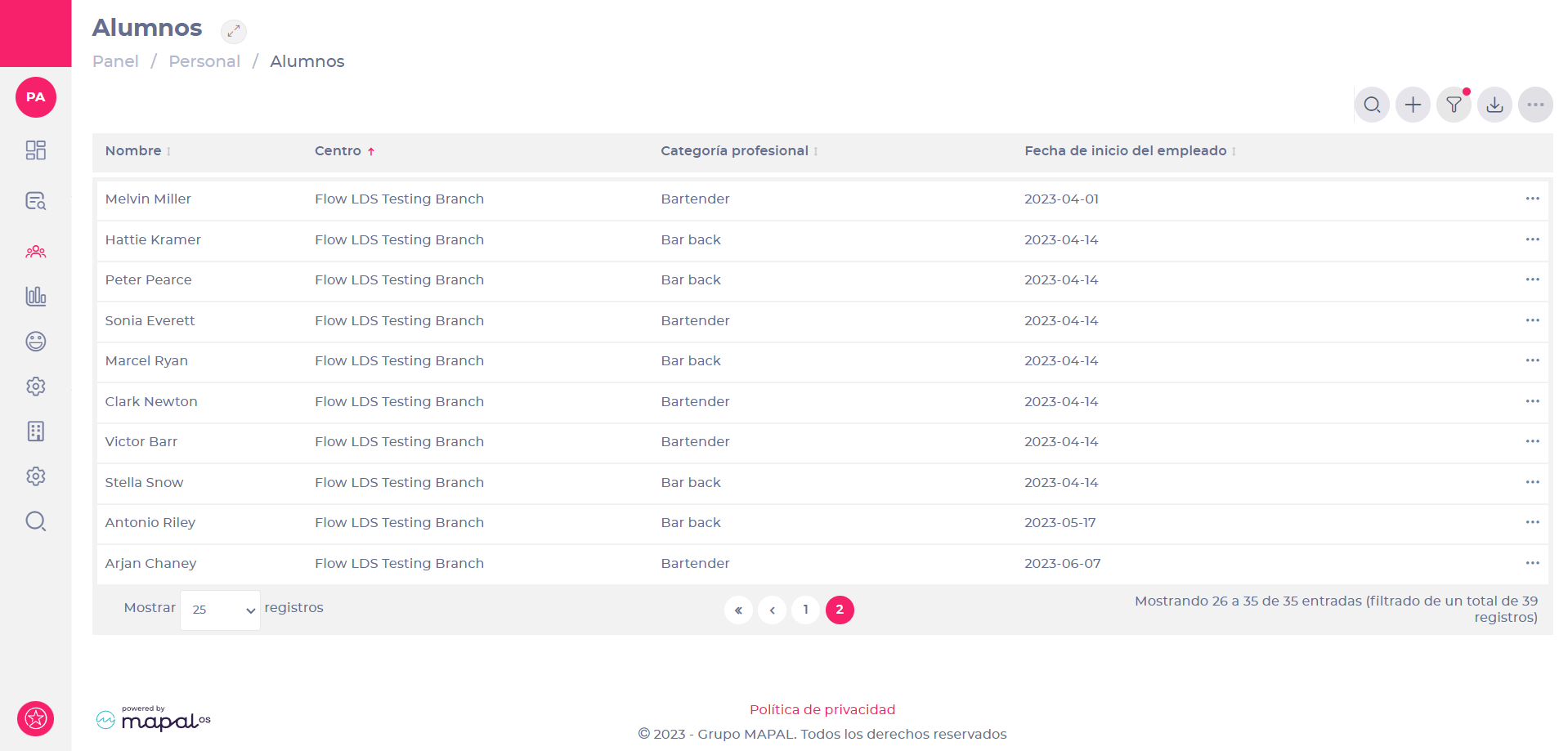The image size is (1568, 751).
Task: Go to previous page with arrow button
Action: tap(772, 610)
